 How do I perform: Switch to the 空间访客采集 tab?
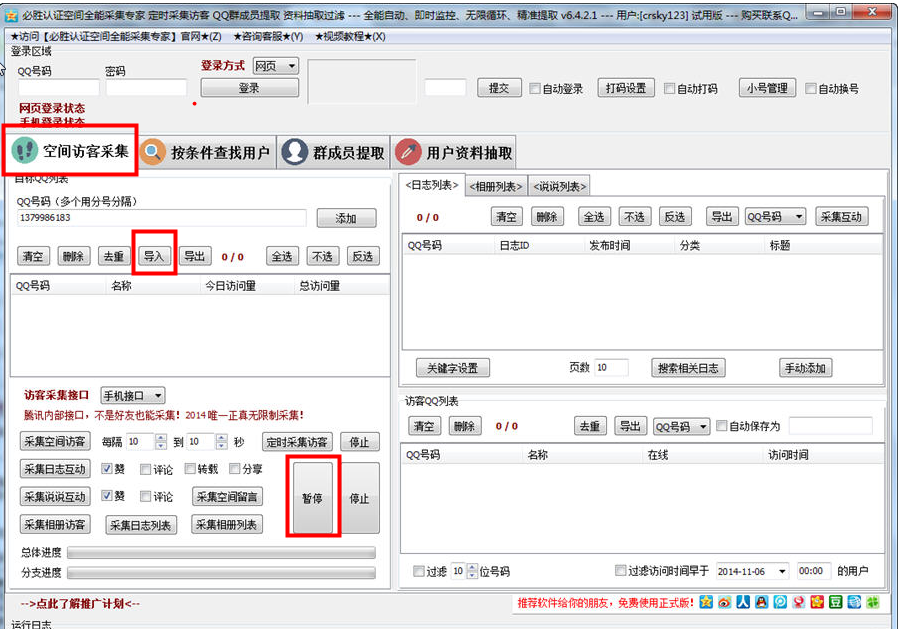click(71, 151)
